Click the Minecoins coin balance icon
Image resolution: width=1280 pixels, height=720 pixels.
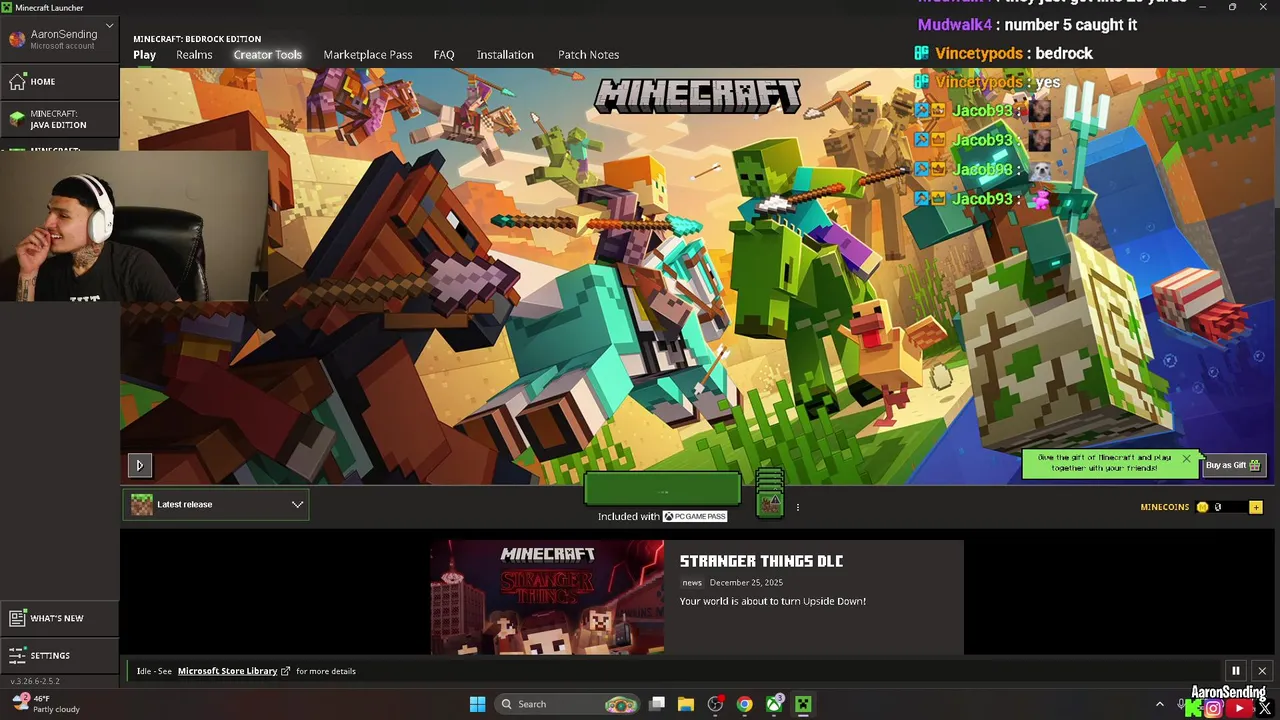pos(1202,507)
